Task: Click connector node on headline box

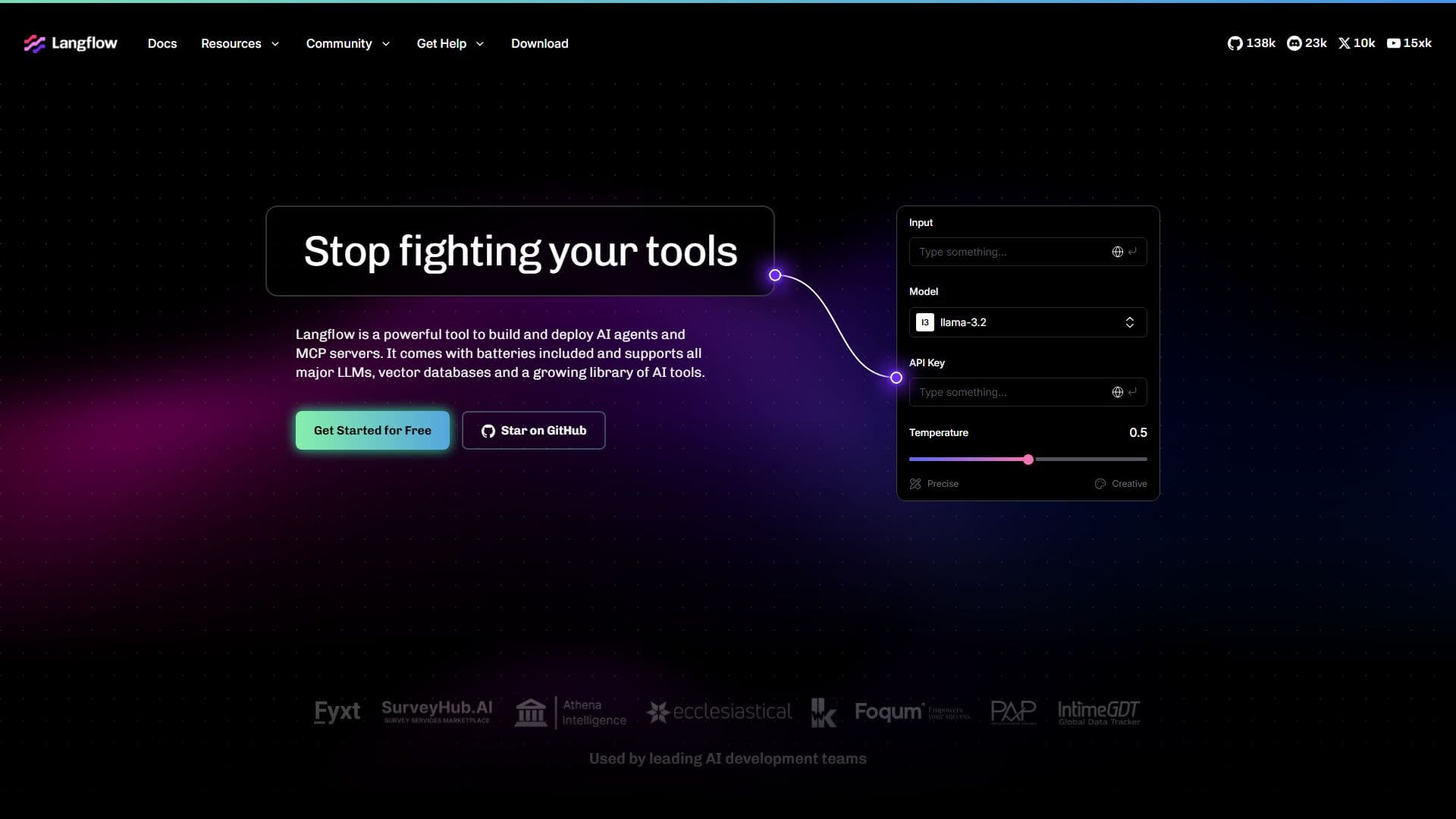Action: 775,275
